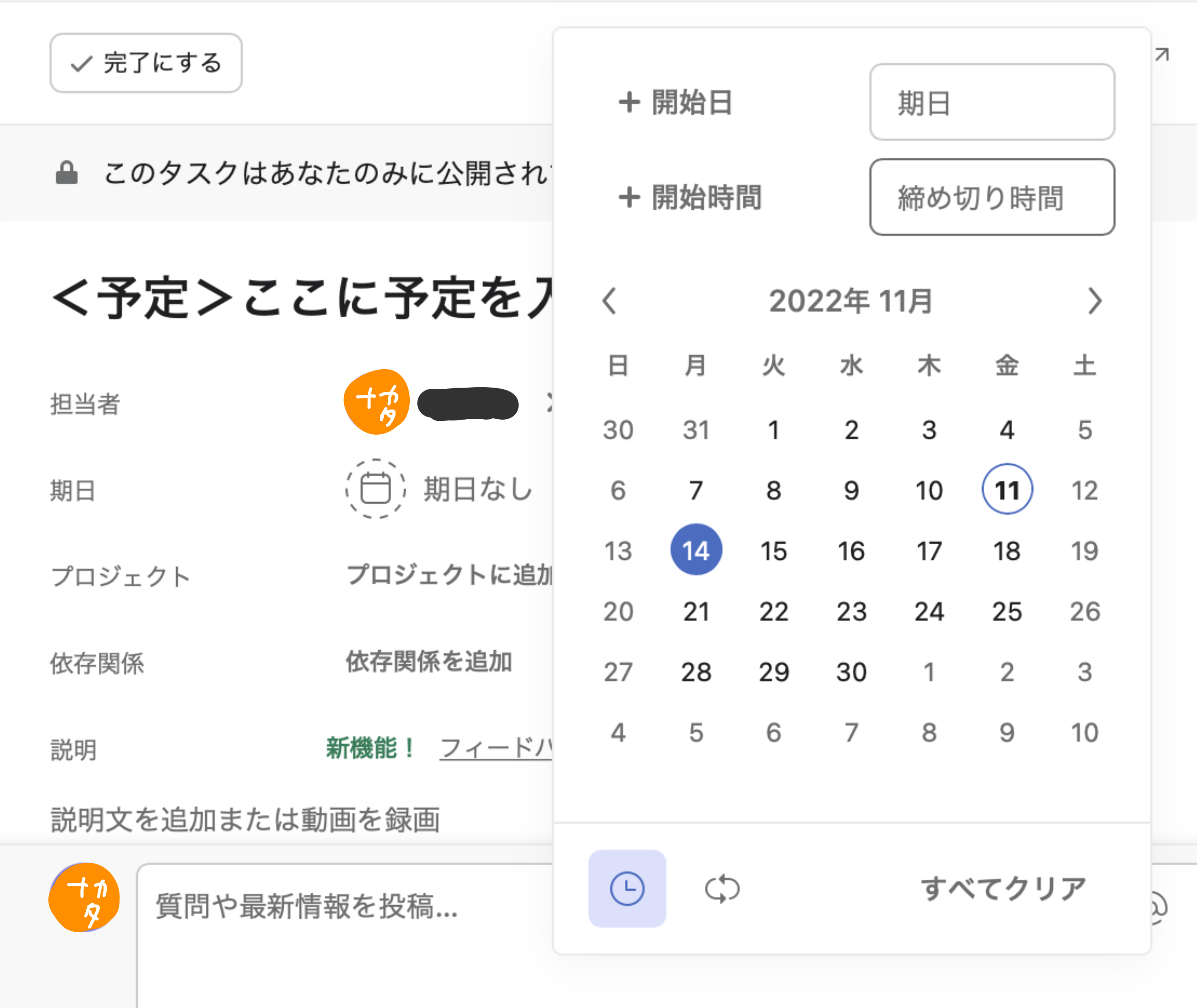Go to next month in calendar
This screenshot has height=1008, width=1197.
(x=1094, y=301)
